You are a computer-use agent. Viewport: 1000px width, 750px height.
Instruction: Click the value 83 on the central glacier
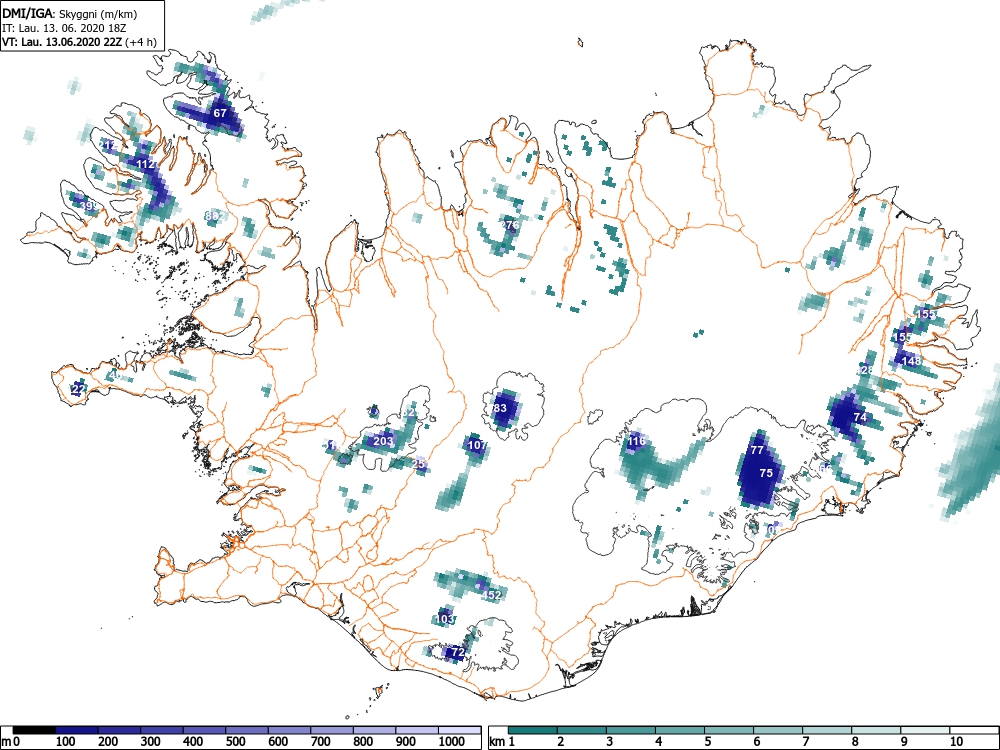tap(500, 408)
